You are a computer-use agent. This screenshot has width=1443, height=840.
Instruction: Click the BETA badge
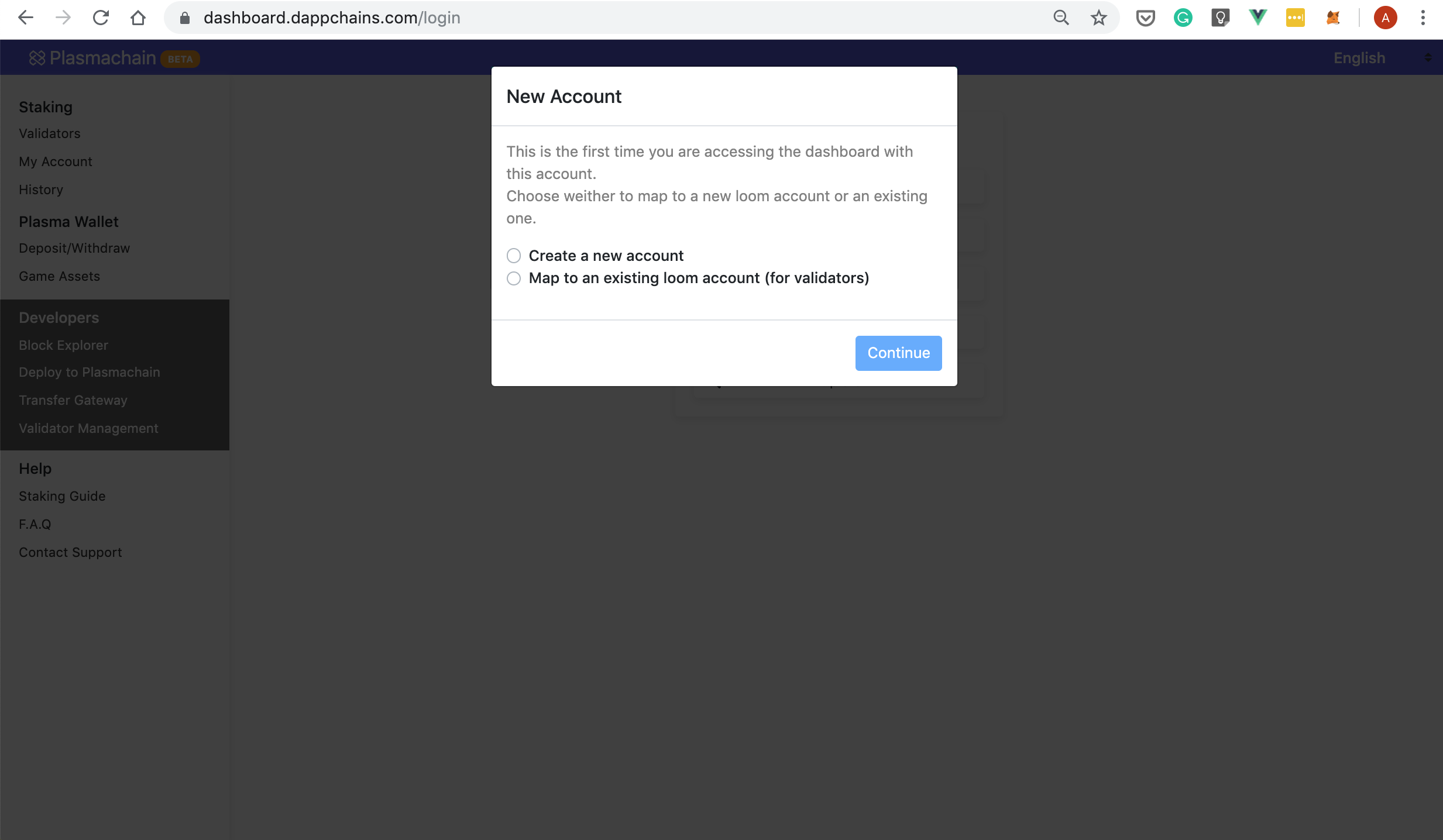[180, 59]
